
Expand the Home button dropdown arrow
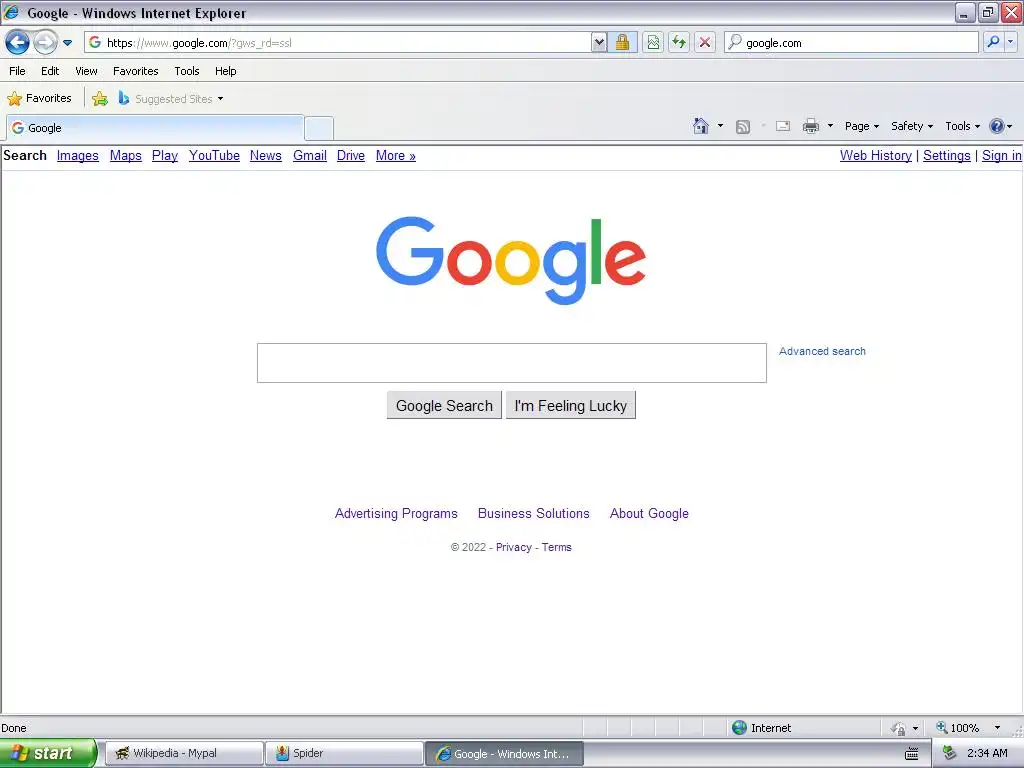pyautogui.click(x=720, y=126)
